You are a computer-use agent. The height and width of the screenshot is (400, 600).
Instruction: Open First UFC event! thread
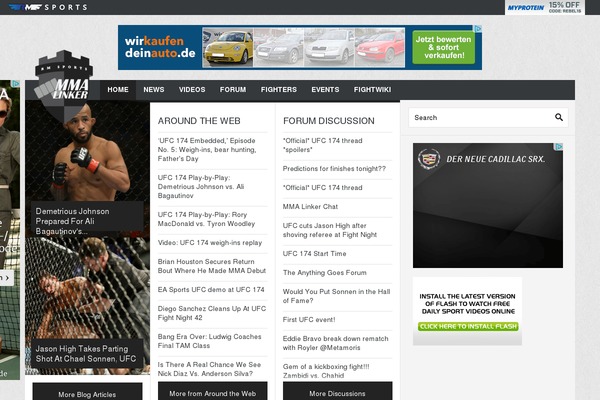click(309, 320)
